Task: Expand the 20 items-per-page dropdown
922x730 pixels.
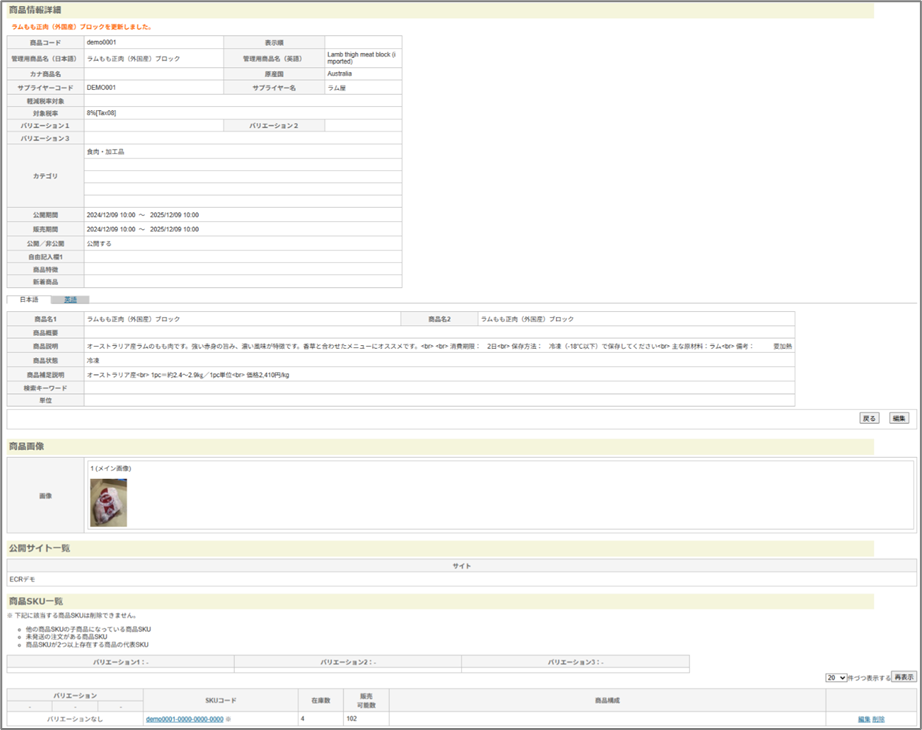Action: [x=836, y=677]
